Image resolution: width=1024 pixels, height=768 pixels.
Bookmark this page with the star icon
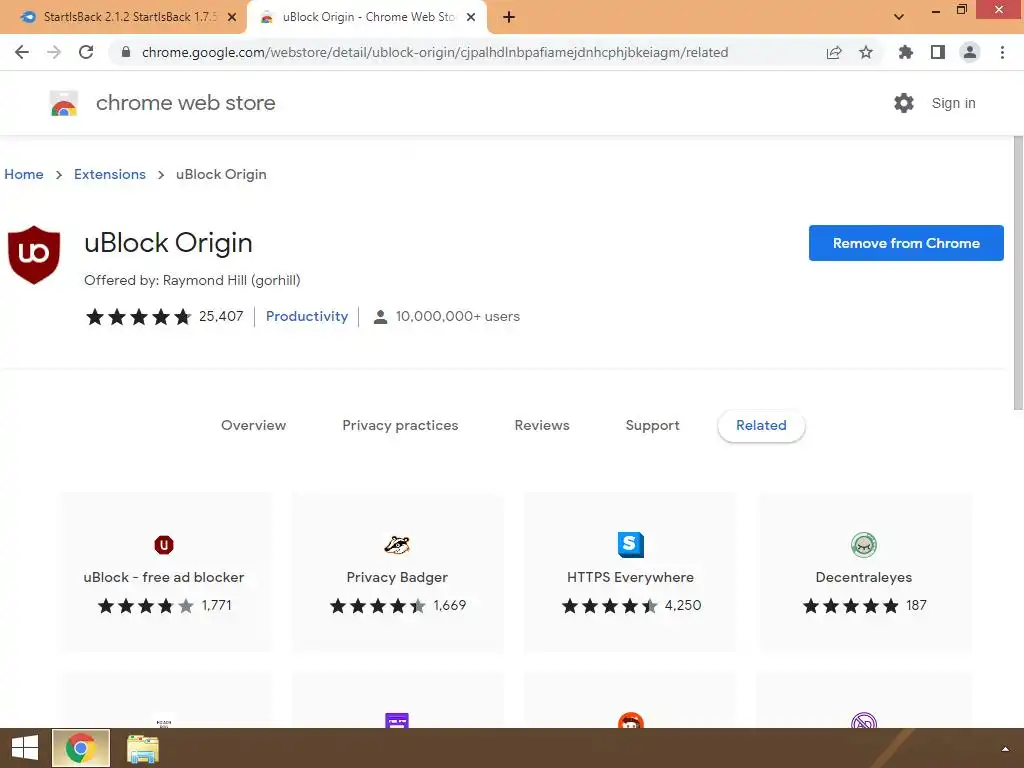click(x=866, y=52)
